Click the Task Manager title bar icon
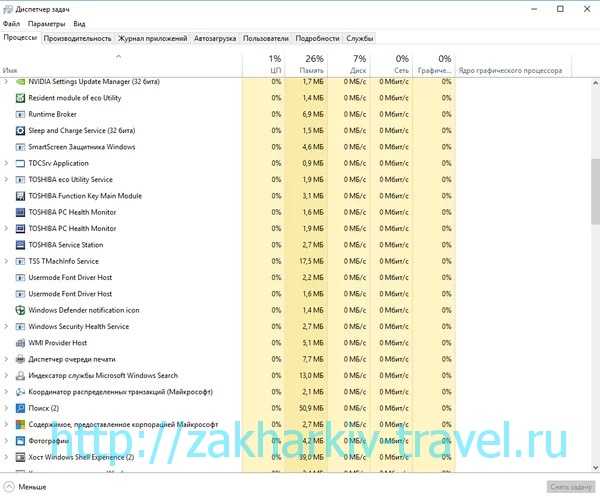The width and height of the screenshot is (600, 501). click(x=8, y=9)
